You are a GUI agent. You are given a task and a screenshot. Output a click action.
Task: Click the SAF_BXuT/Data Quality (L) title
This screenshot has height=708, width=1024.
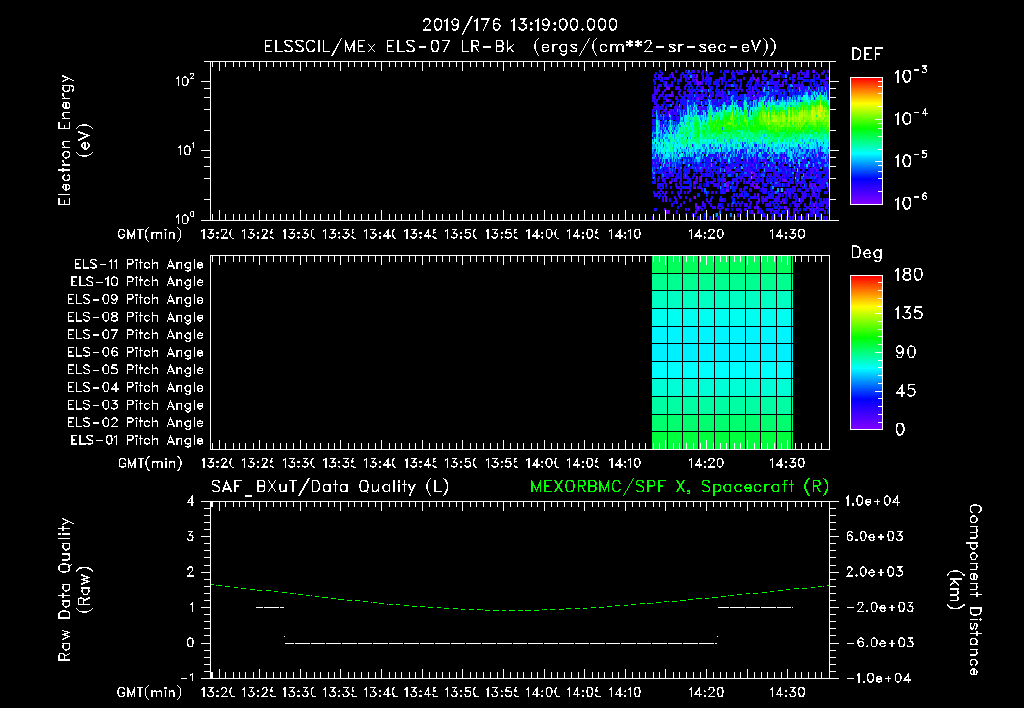(x=330, y=487)
